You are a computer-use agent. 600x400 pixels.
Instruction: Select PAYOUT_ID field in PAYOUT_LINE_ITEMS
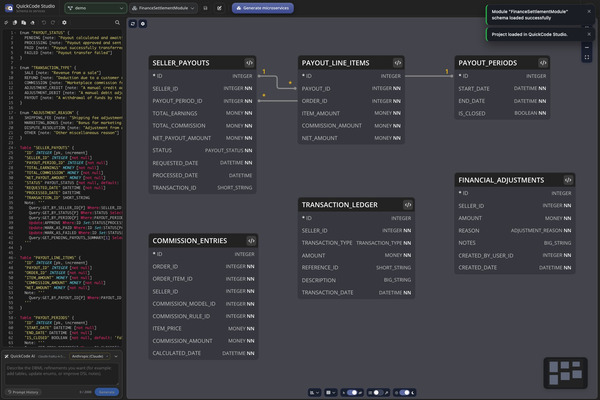(351, 88)
